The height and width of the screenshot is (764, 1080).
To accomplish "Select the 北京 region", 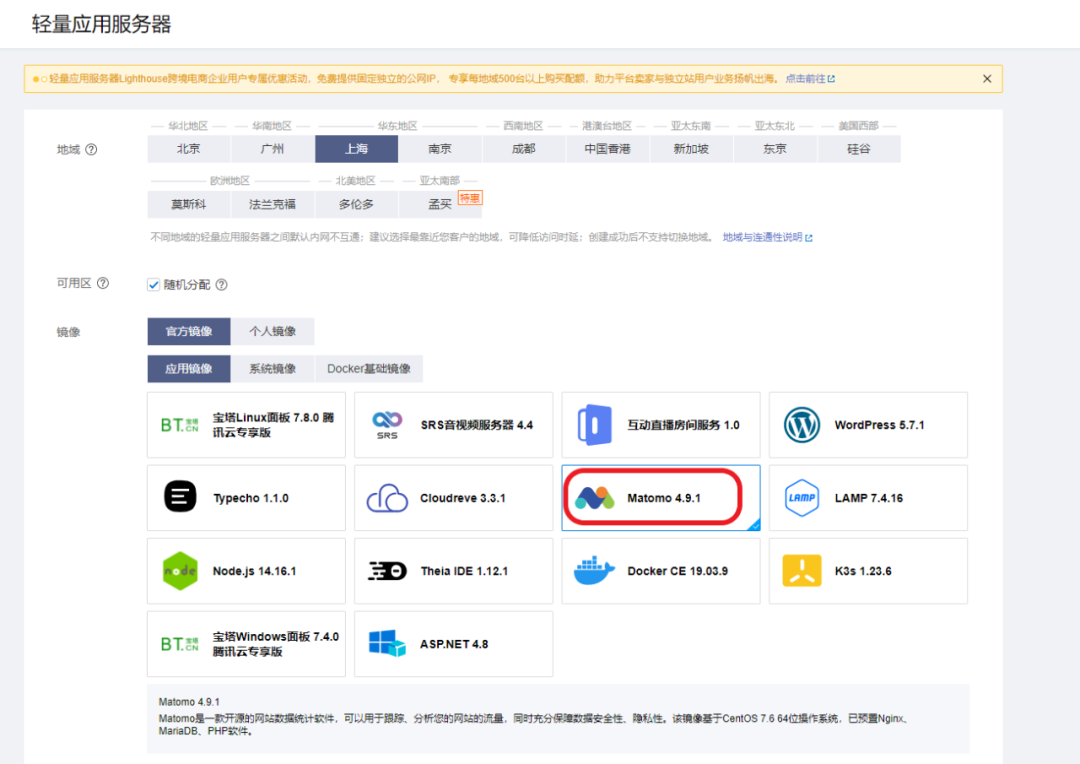I will (189, 149).
